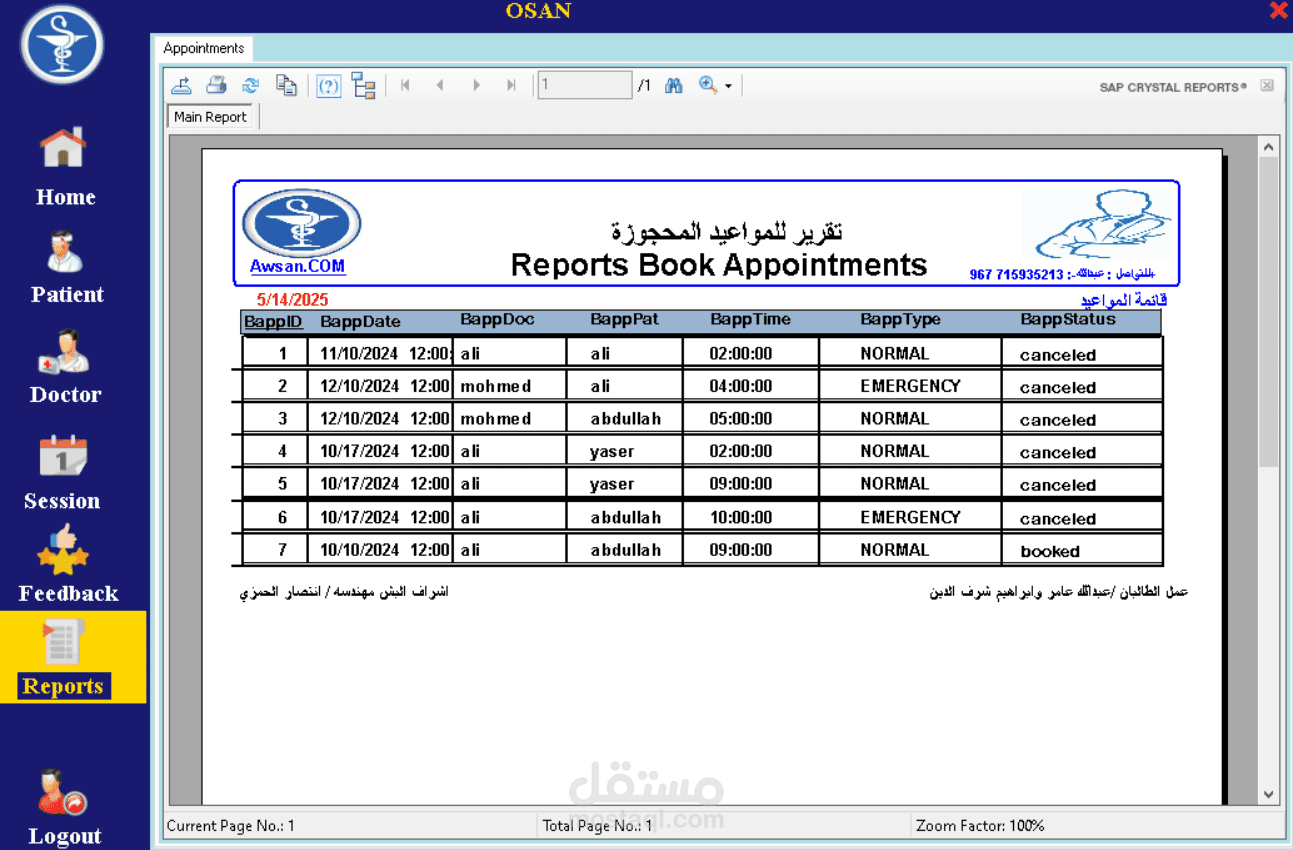Image resolution: width=1293 pixels, height=850 pixels.
Task: Open the Reports section in sidebar
Action: click(73, 657)
